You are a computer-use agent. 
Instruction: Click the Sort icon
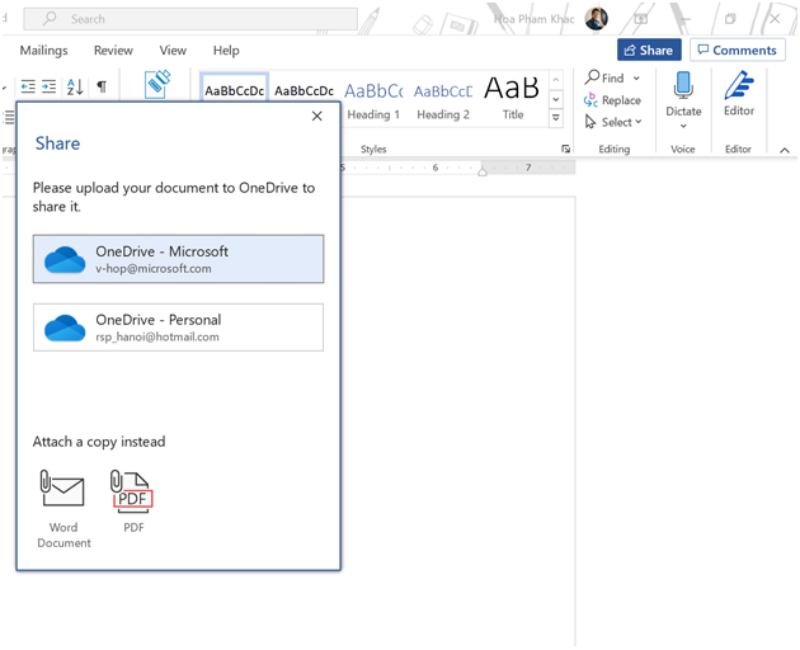pos(75,87)
